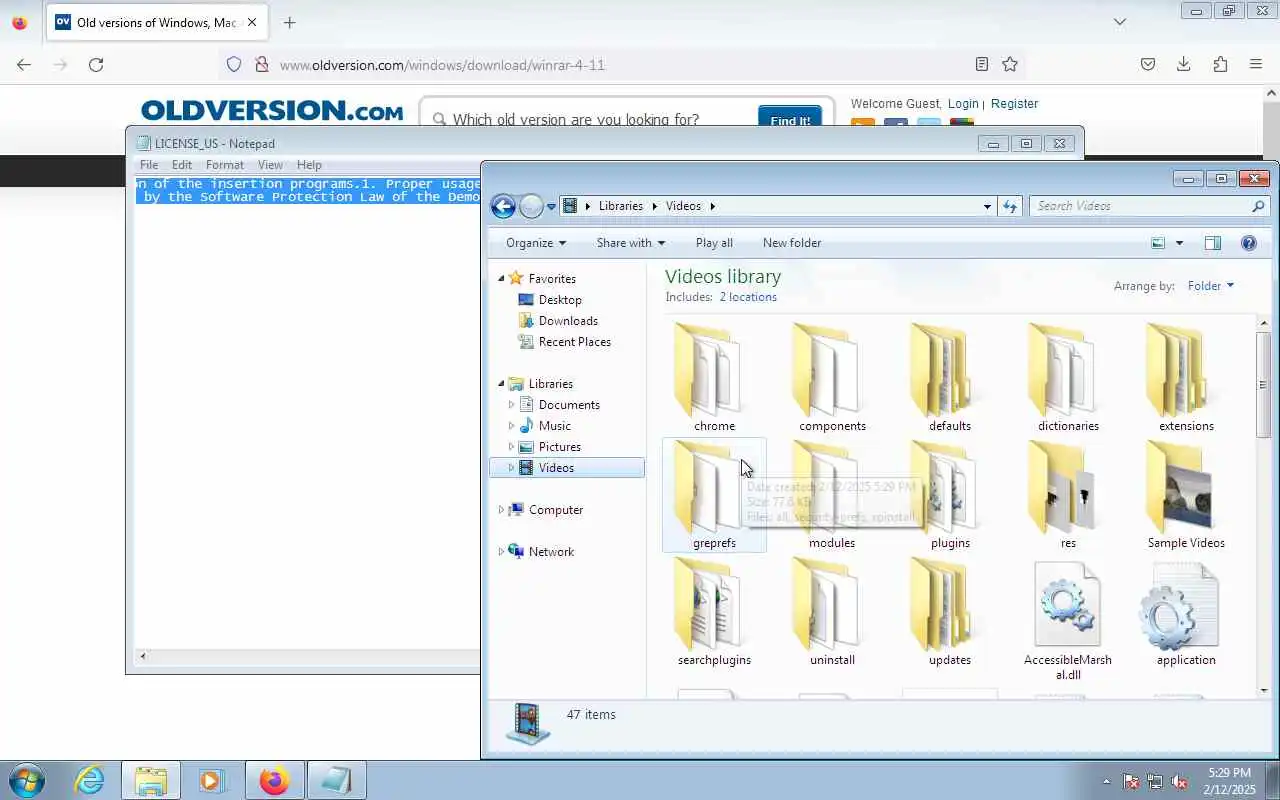Select Downloads in Favorites
The width and height of the screenshot is (1280, 800).
point(568,321)
